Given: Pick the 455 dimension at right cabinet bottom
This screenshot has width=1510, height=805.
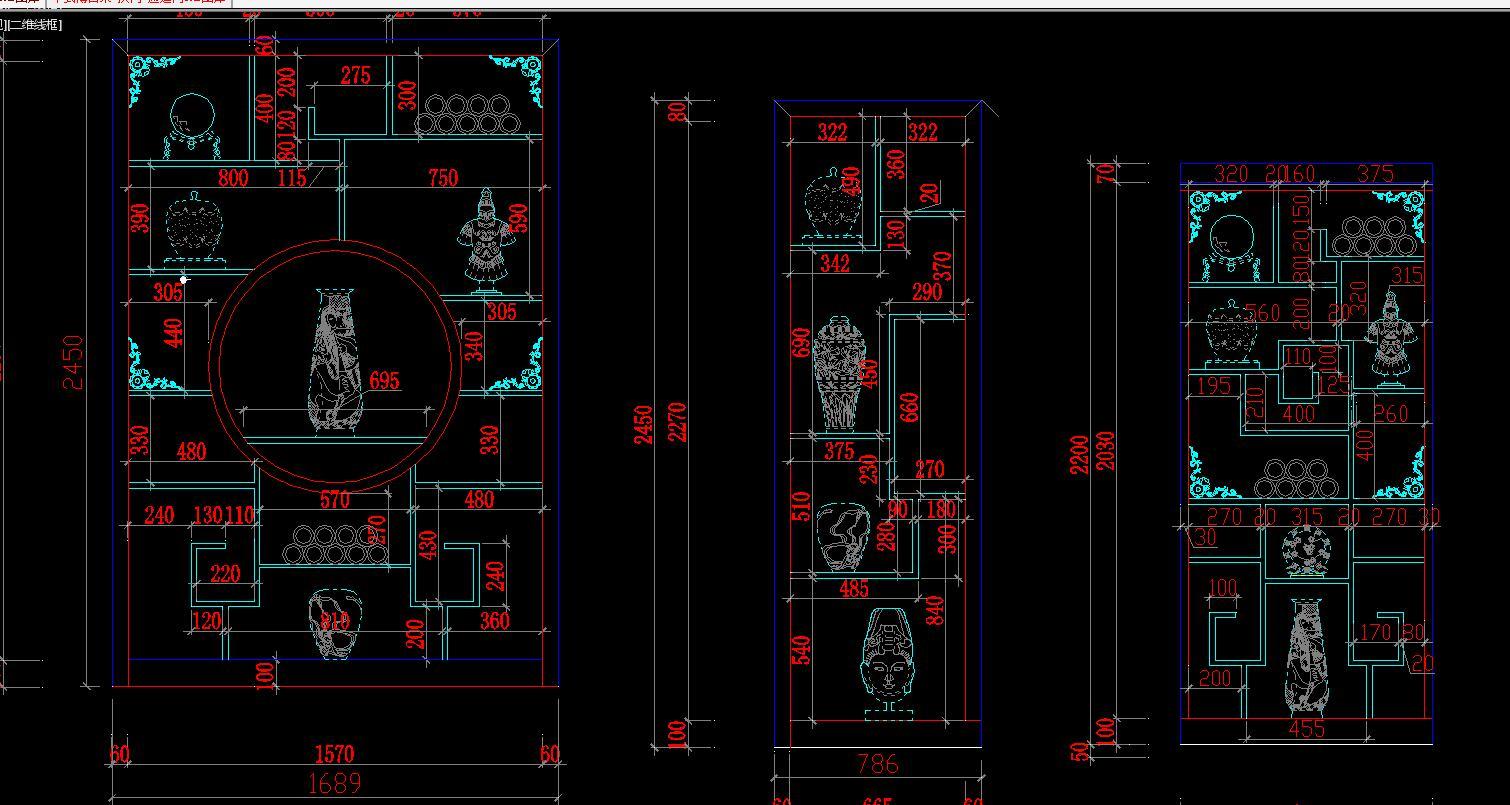Looking at the screenshot, I should pyautogui.click(x=1307, y=728).
